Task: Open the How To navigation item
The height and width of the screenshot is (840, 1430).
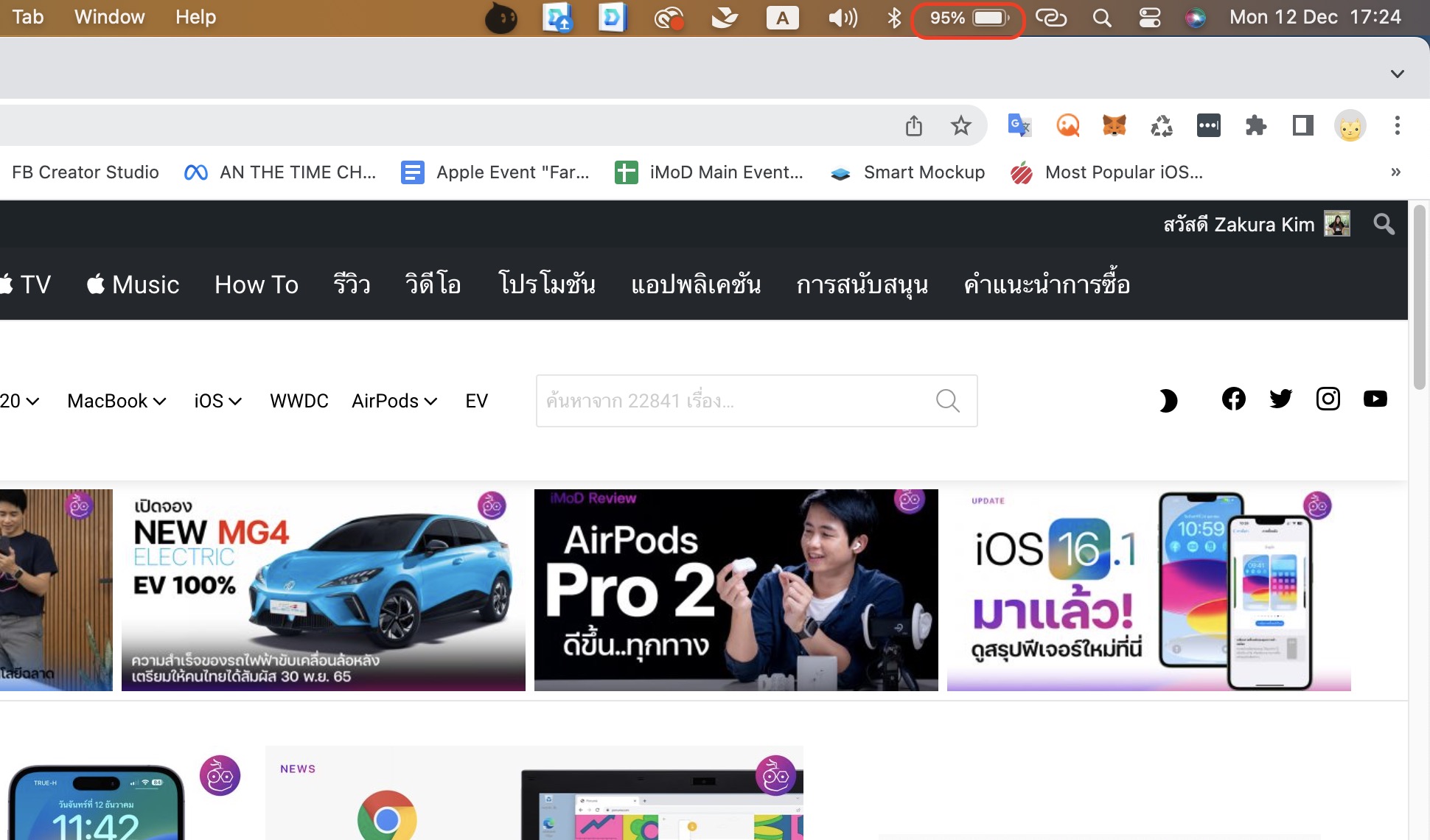Action: 256,284
